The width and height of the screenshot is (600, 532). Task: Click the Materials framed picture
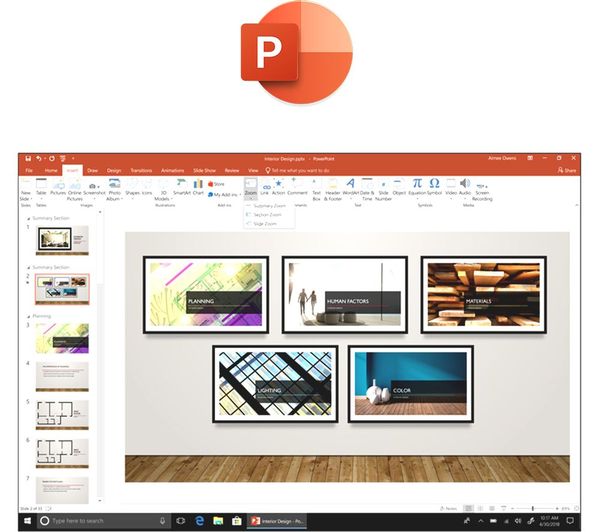(484, 295)
